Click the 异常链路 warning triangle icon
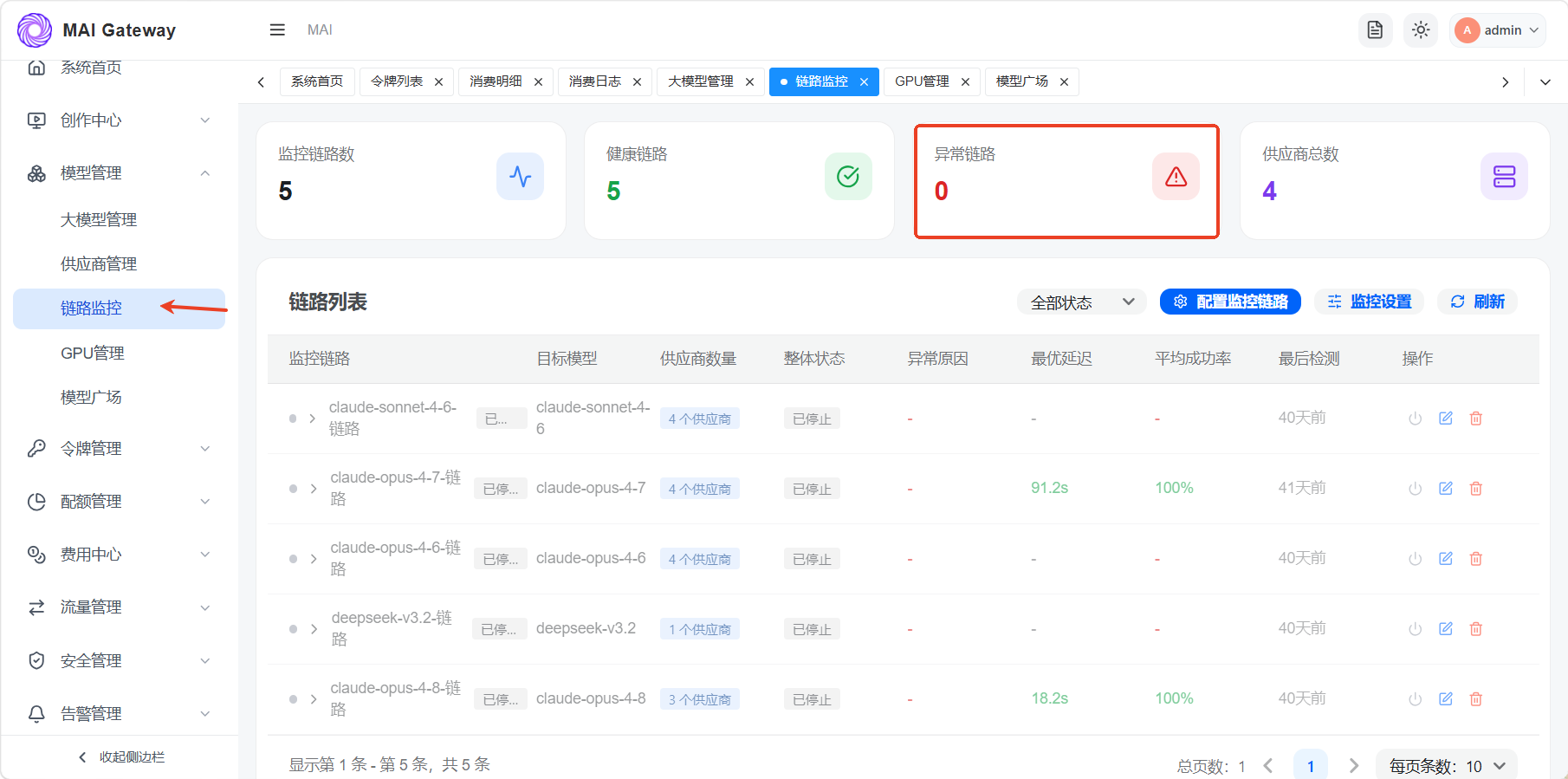Image resolution: width=1568 pixels, height=779 pixels. coord(1176,177)
